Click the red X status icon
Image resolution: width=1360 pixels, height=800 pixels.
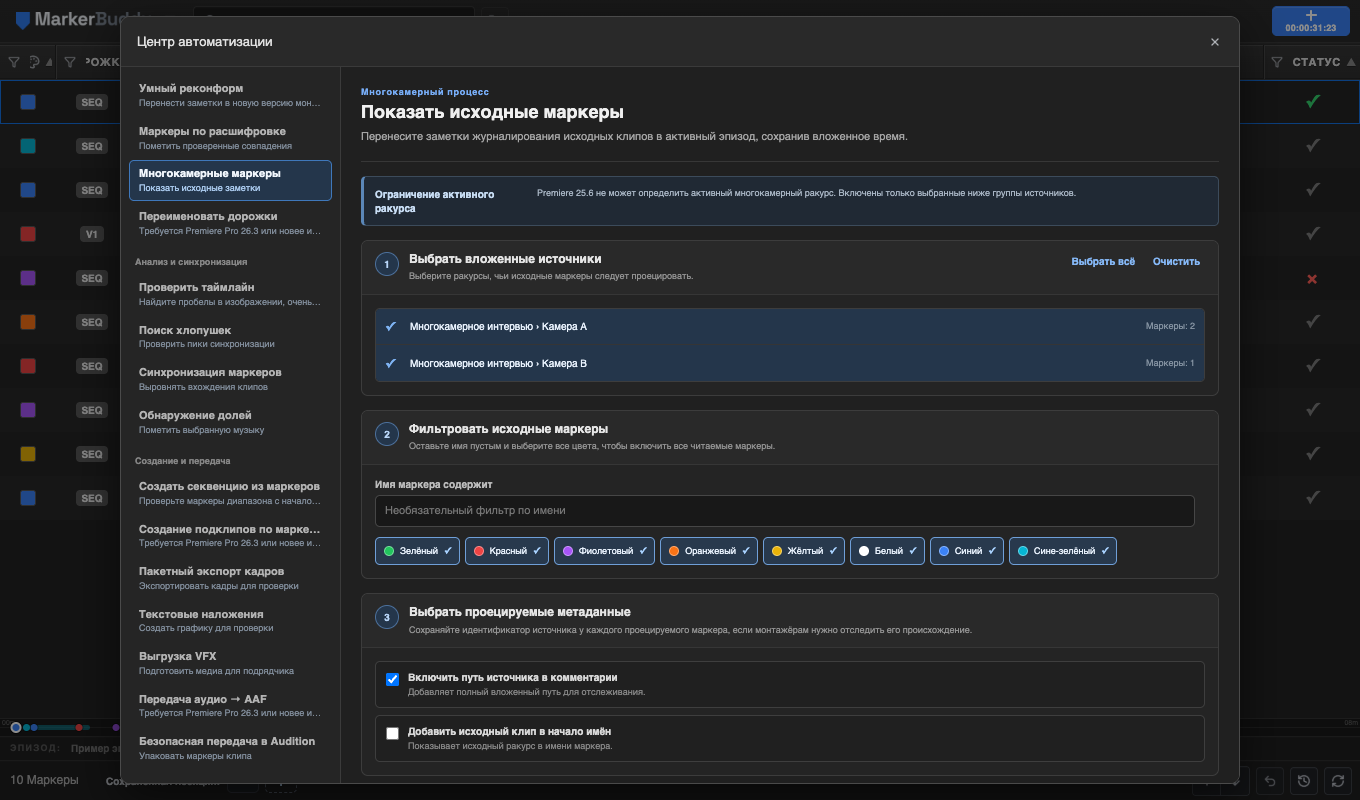coord(1313,278)
